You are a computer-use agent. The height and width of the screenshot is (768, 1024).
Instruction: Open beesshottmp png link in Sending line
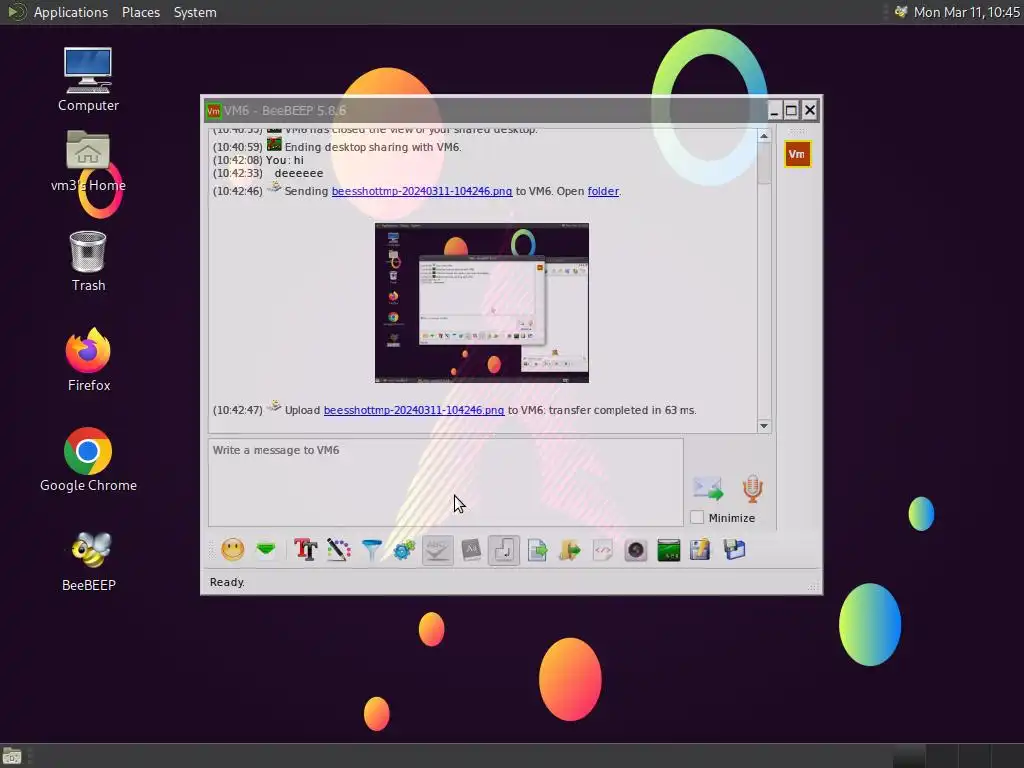(x=422, y=191)
